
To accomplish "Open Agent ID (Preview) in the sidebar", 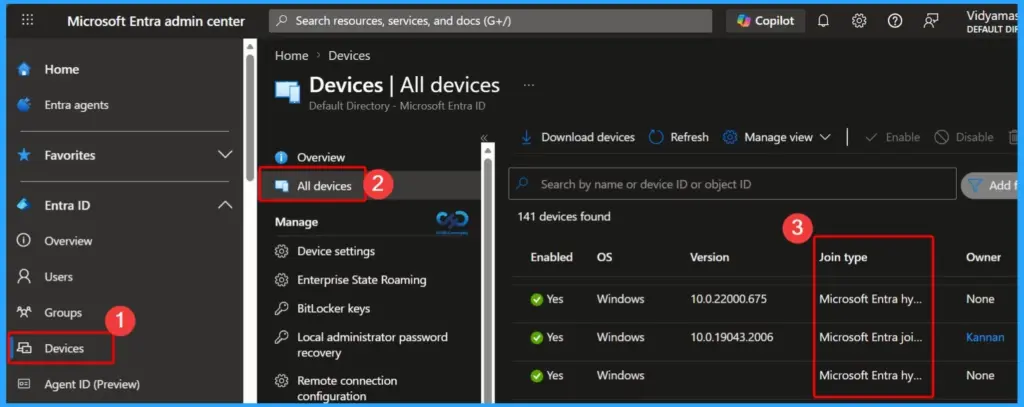I will point(91,384).
